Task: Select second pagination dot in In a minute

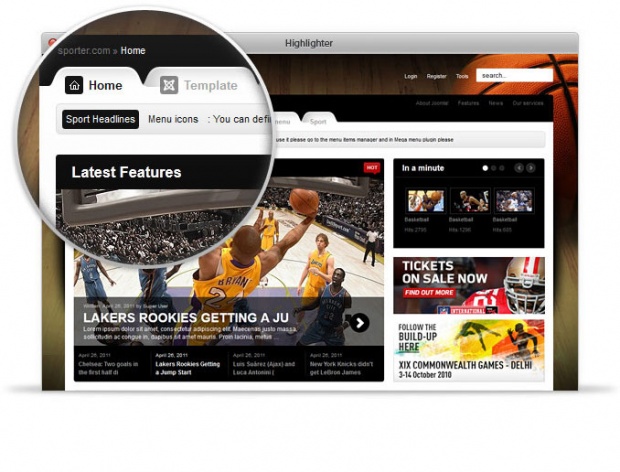Action: point(493,168)
